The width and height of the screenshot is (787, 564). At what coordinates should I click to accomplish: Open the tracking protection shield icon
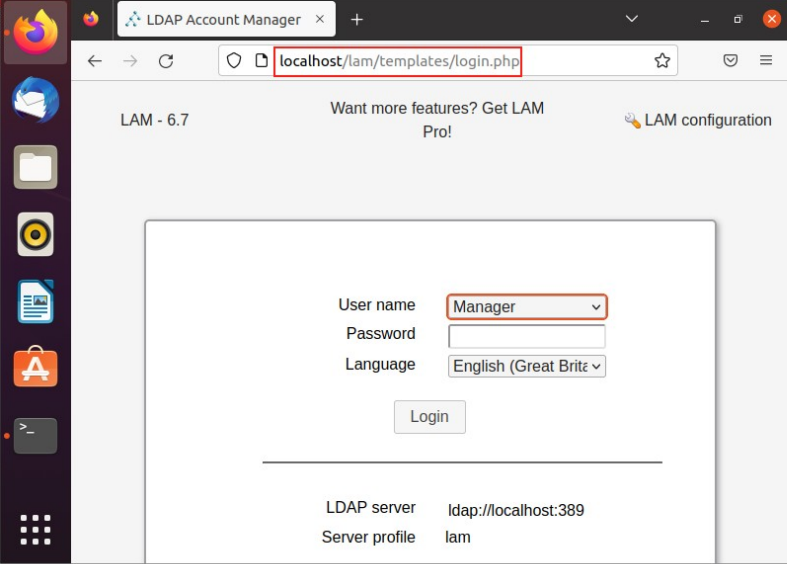coord(234,61)
